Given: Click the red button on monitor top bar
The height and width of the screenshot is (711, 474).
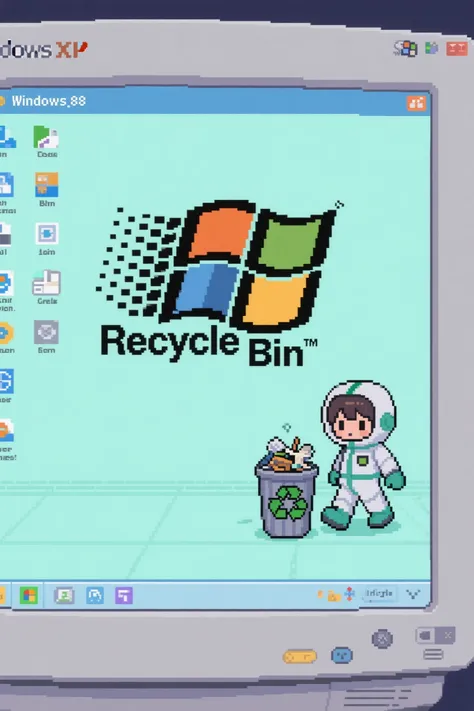Looking at the screenshot, I should click(457, 49).
